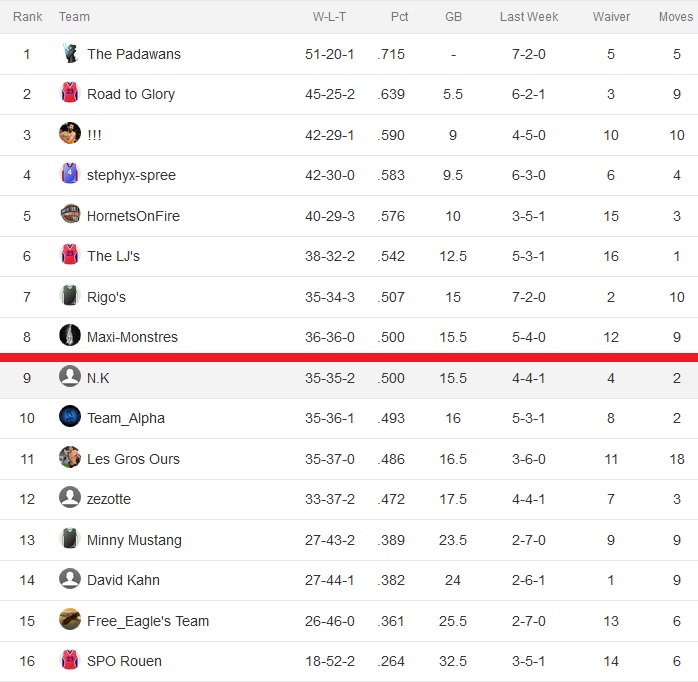Click the avatar next to !!! team
Viewport: 698px width, 682px height.
(x=70, y=133)
